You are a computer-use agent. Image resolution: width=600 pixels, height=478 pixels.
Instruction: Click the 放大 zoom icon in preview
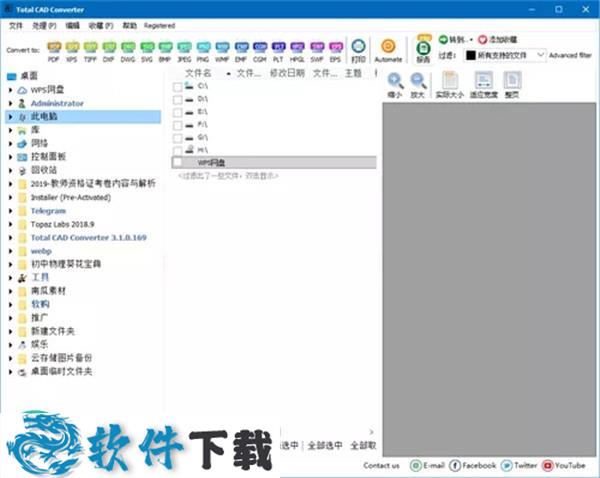tap(418, 85)
